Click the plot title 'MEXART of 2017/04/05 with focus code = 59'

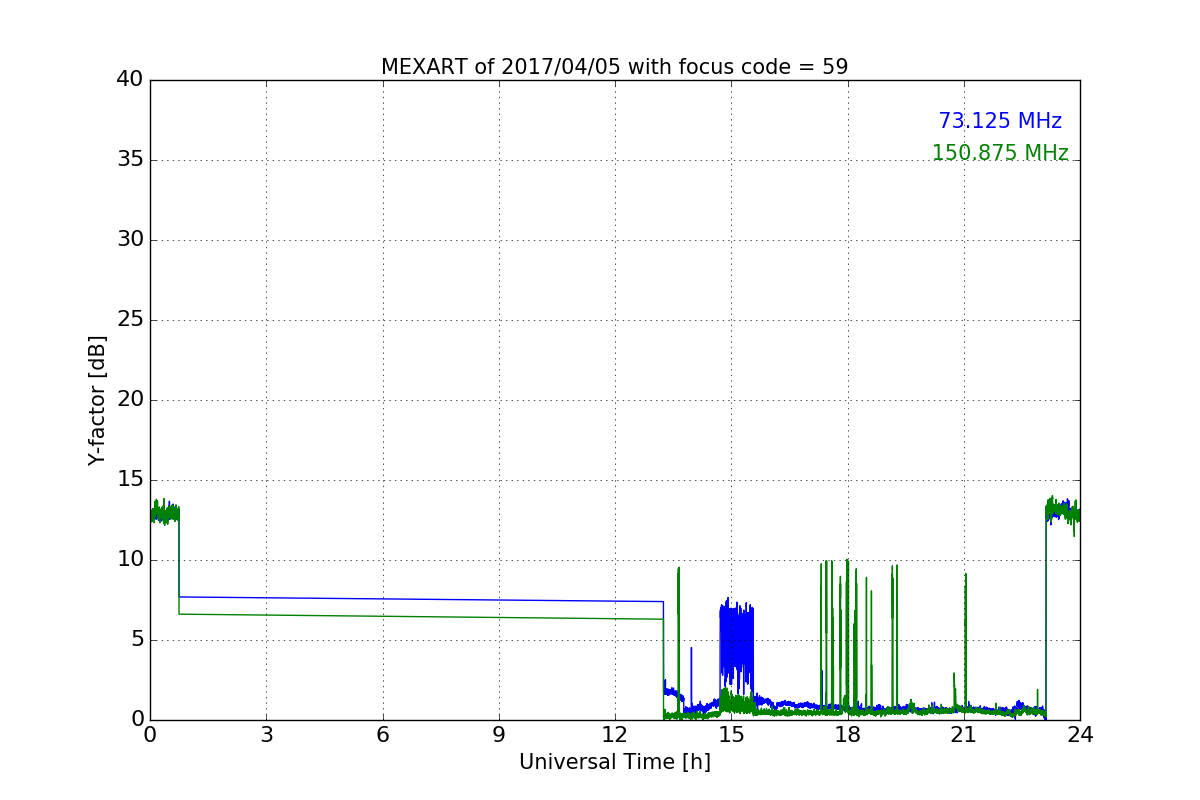(x=614, y=67)
